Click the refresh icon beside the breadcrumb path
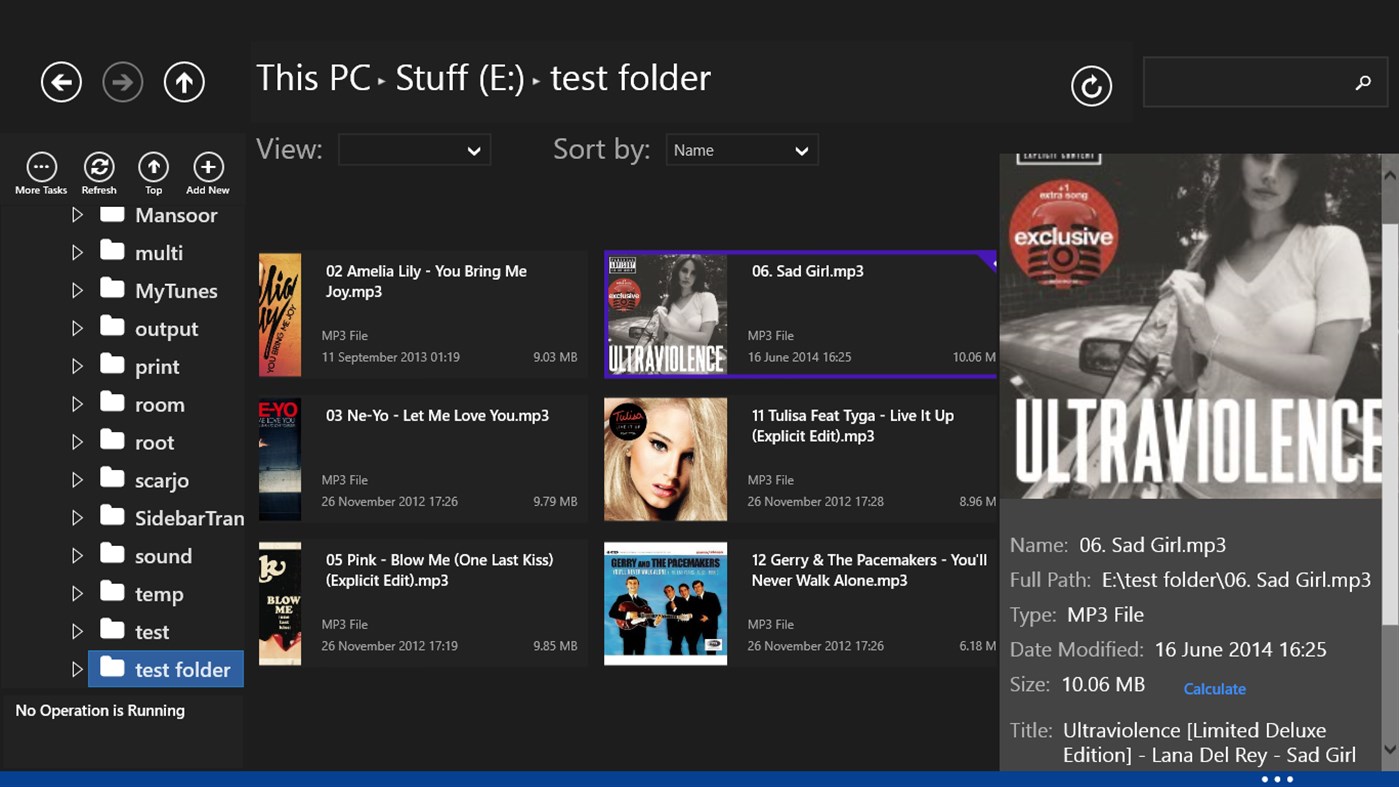Image resolution: width=1399 pixels, height=787 pixels. click(1091, 86)
